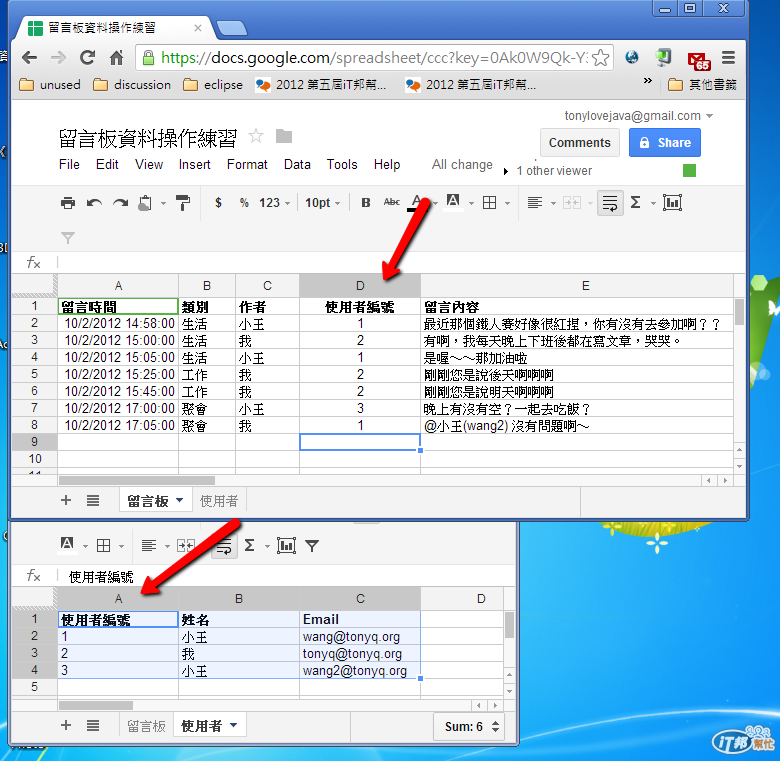
Task: Open the File menu
Action: [x=69, y=165]
